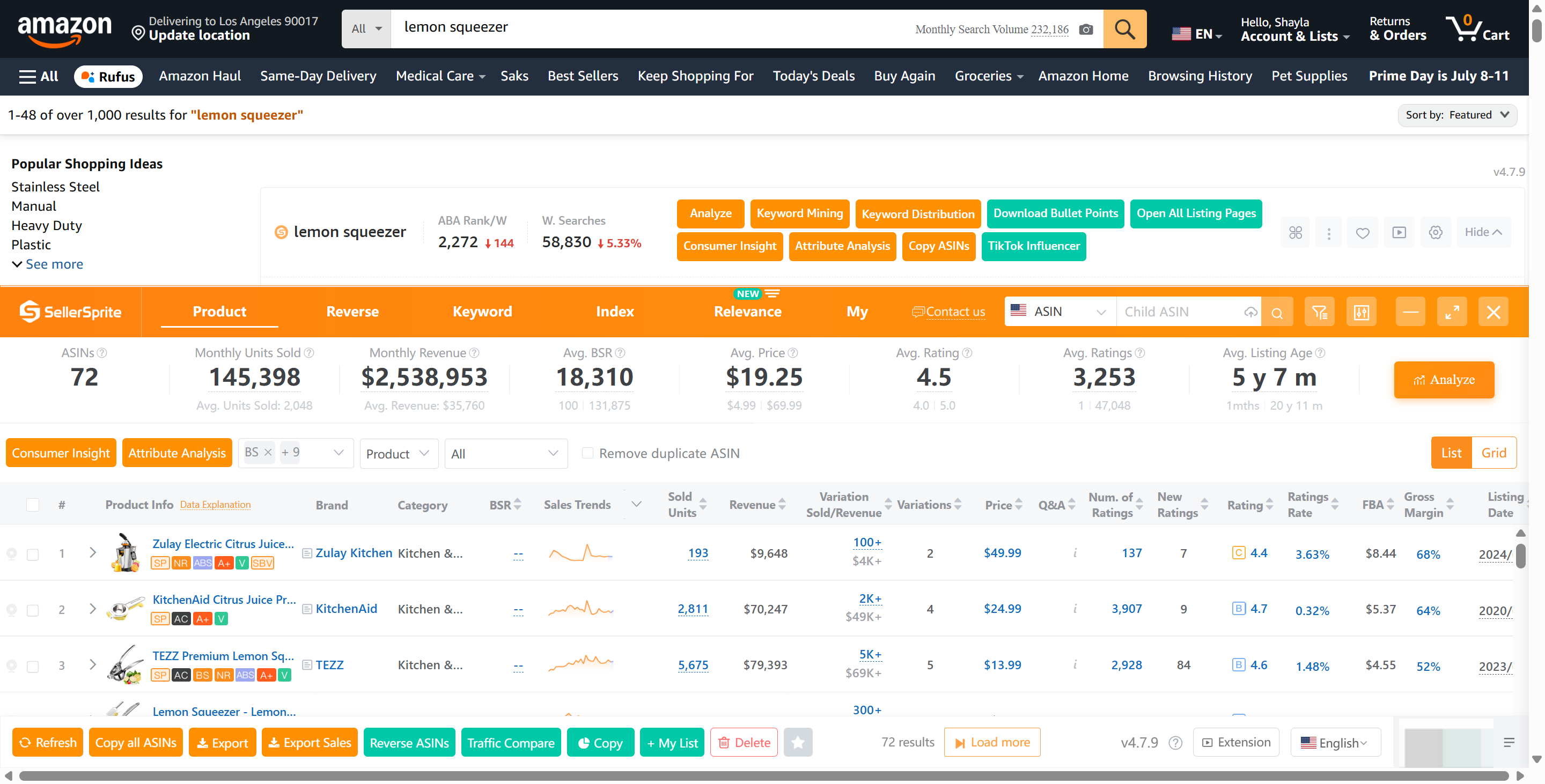1545x784 pixels.
Task: Click the SellerSprite logo
Action: tap(70, 312)
